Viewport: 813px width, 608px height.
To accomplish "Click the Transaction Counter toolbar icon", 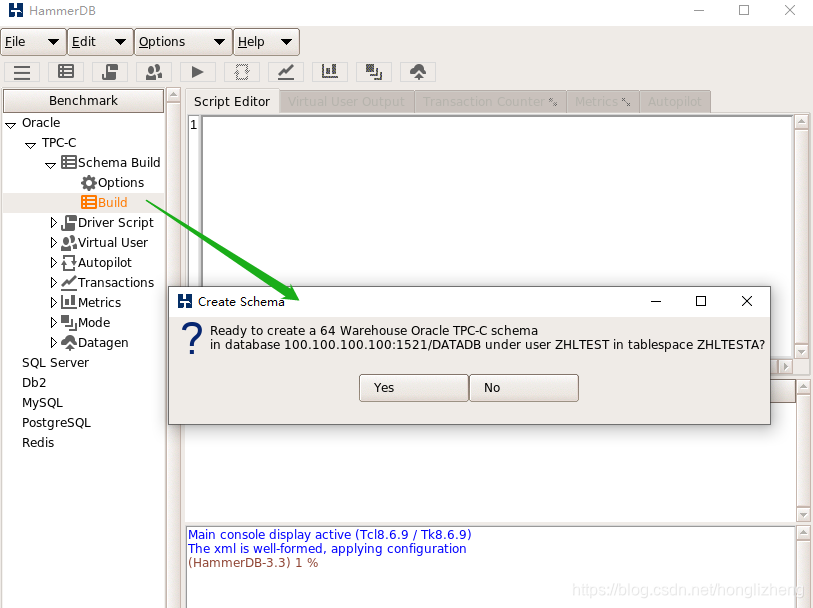I will [286, 72].
